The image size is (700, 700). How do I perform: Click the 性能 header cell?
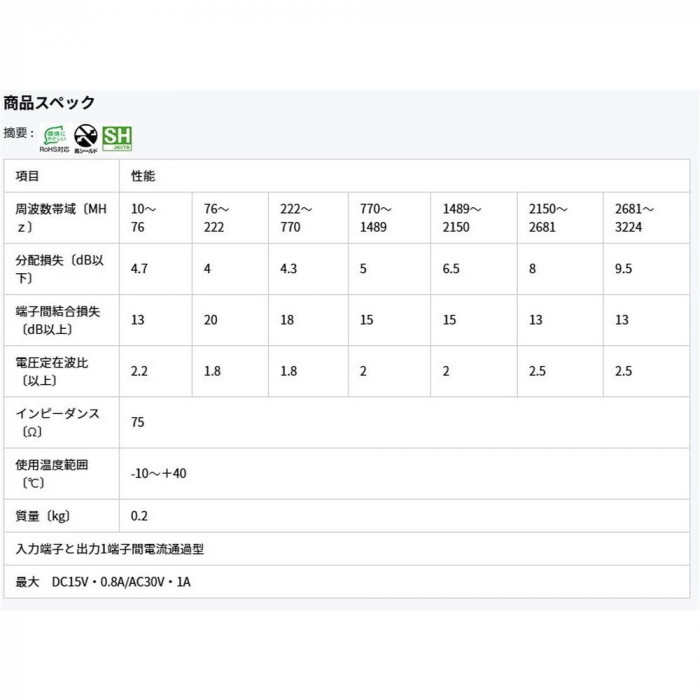pyautogui.click(x=404, y=176)
